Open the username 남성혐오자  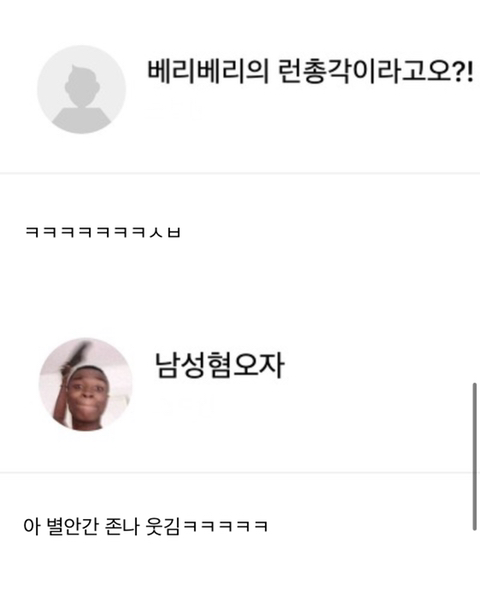[219, 365]
